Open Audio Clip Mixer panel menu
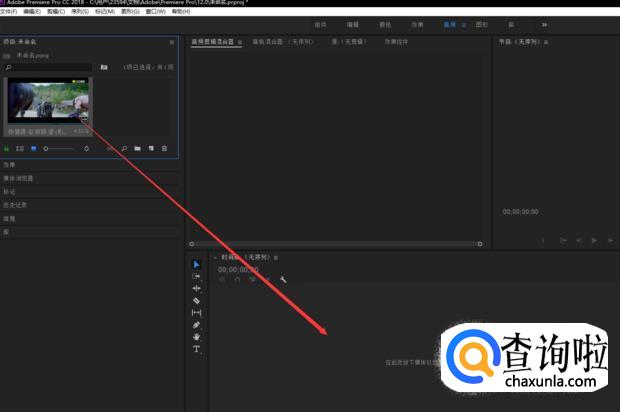Image resolution: width=620 pixels, height=412 pixels. tap(240, 42)
